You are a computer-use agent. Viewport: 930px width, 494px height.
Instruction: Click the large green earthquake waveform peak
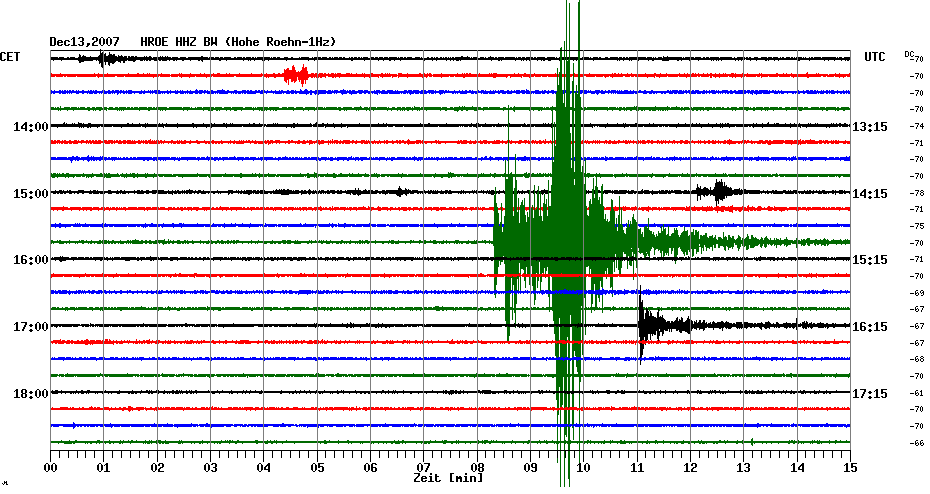(x=568, y=243)
